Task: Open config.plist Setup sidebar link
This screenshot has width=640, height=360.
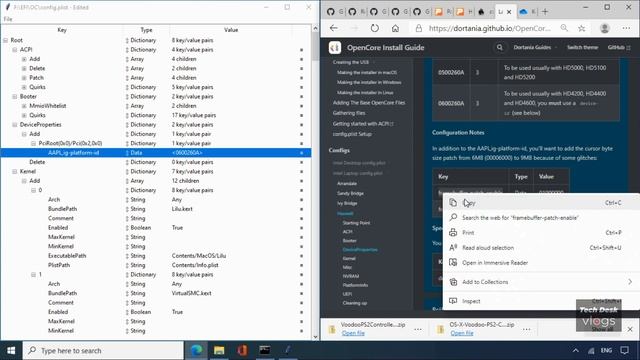Action: 352,134
